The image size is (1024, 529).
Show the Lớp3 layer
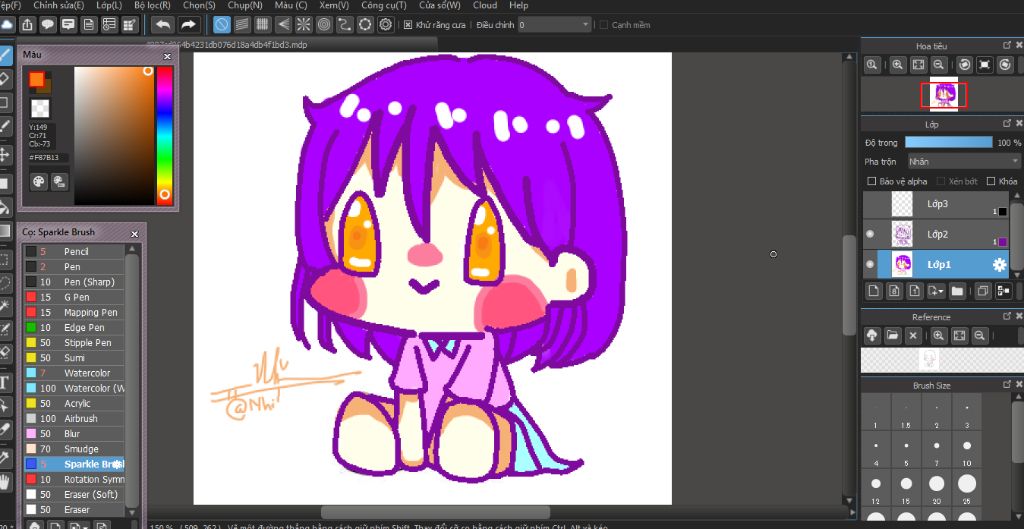coord(869,204)
